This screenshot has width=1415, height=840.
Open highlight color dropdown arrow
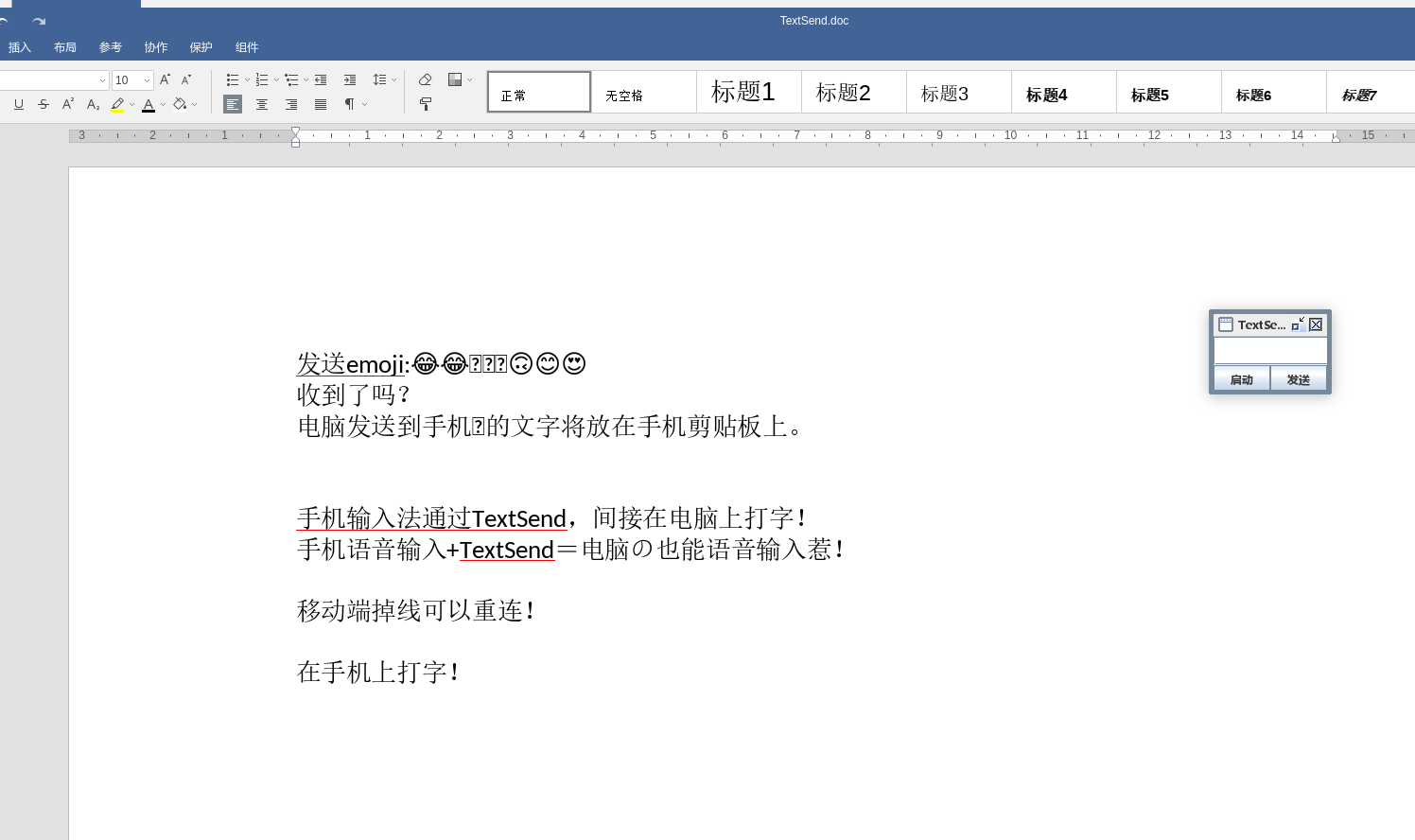coord(131,104)
